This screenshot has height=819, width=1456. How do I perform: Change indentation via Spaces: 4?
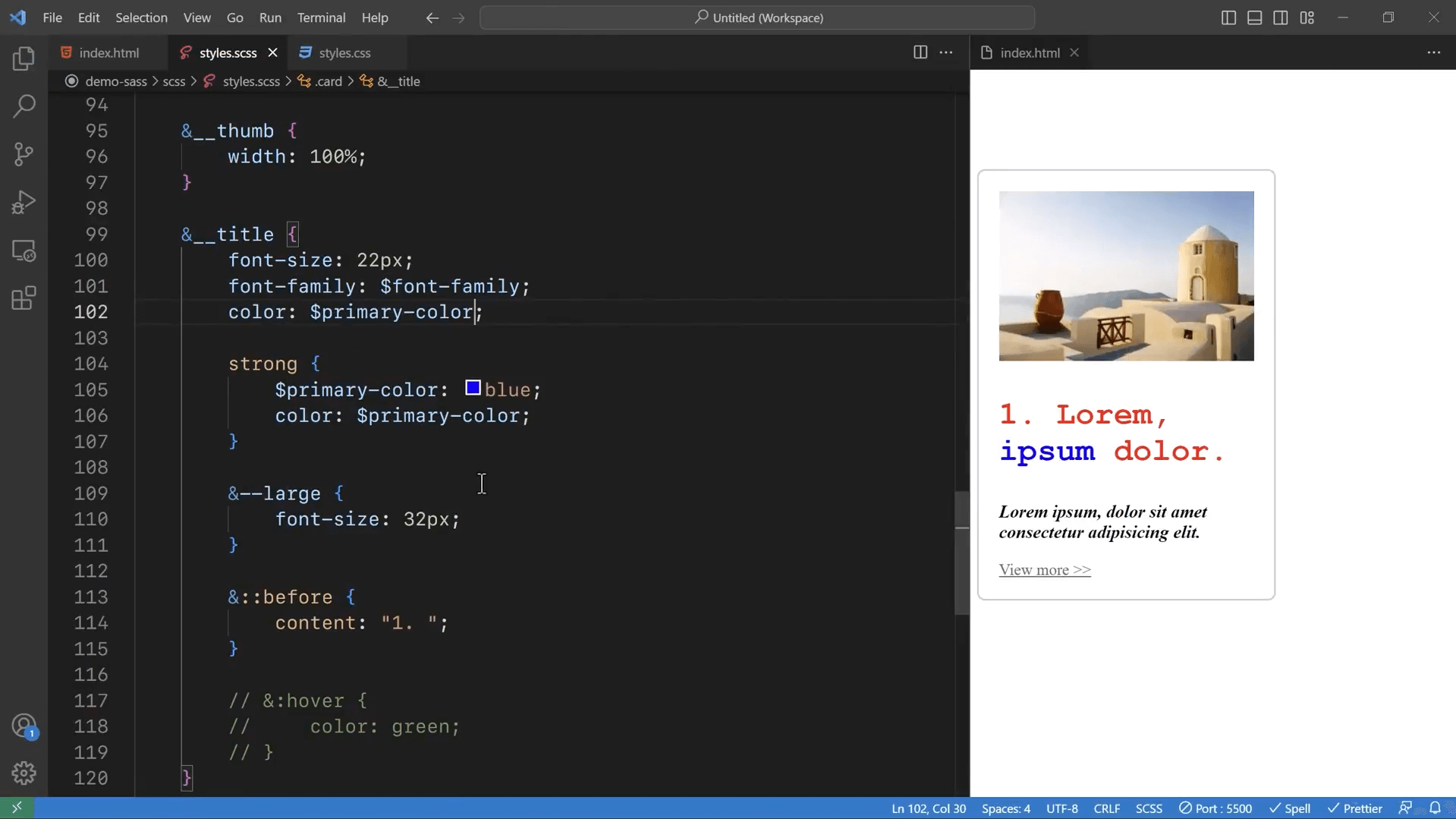coord(1006,808)
